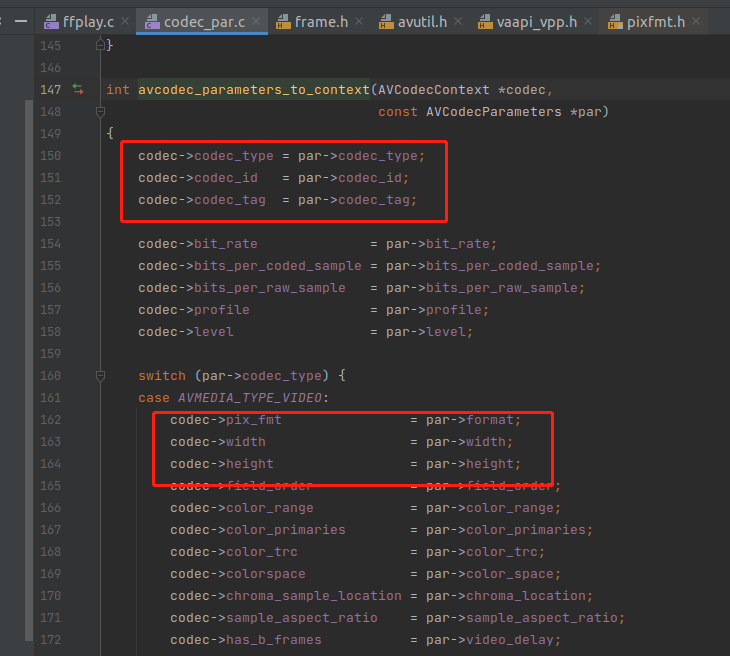Click codec->has_b_frames on line 172
The width and height of the screenshot is (730, 656).
point(246,640)
